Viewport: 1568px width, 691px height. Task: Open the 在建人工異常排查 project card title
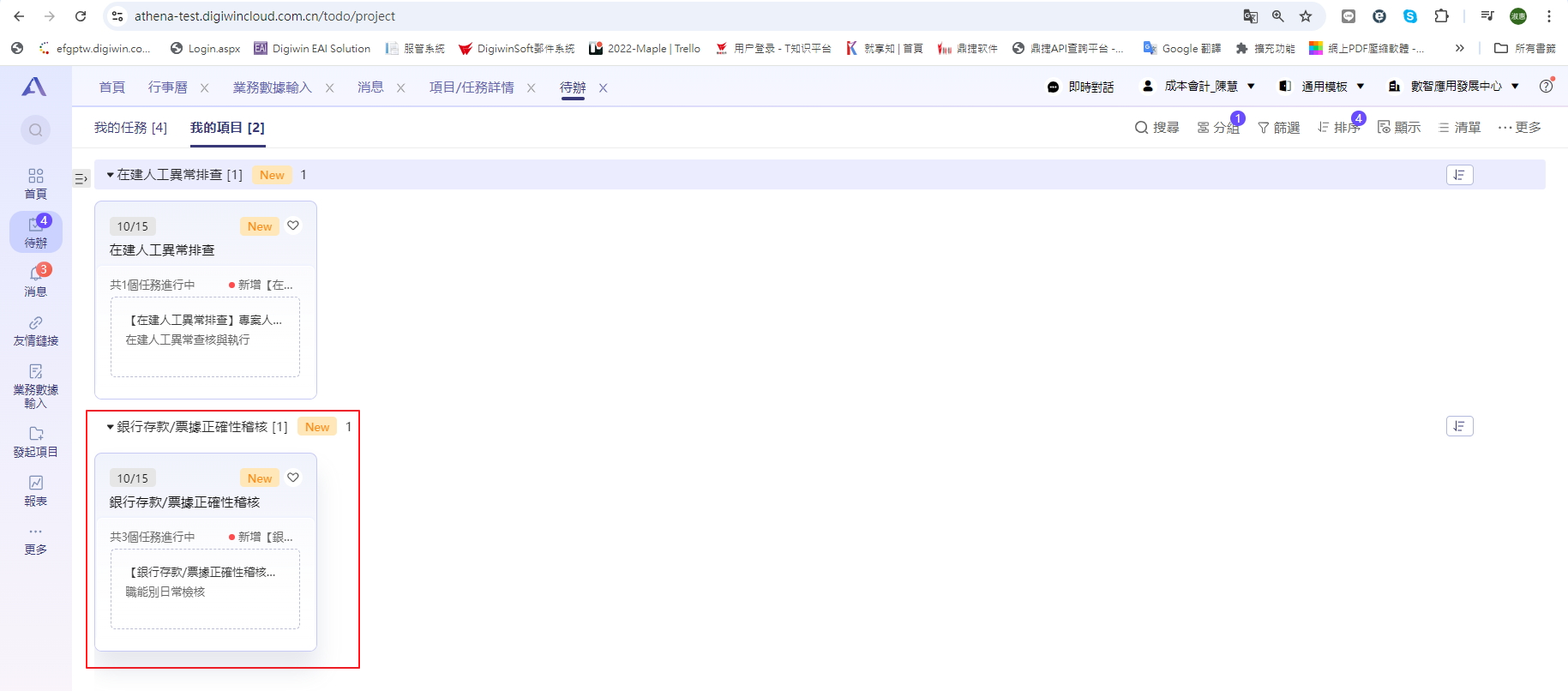(162, 250)
